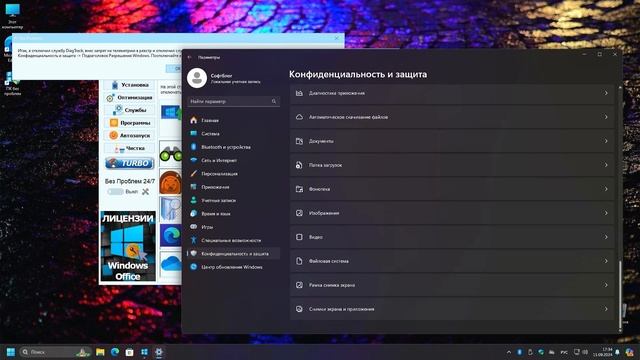Open File Explorer from taskbar
The width and height of the screenshot is (640, 360).
[x=100, y=352]
